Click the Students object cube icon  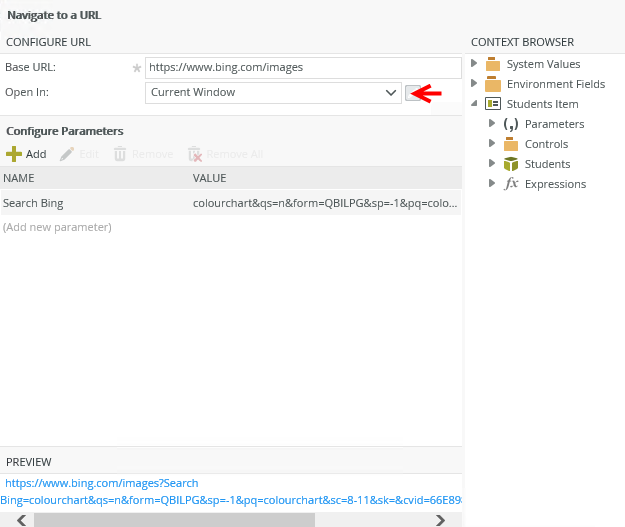[x=511, y=164]
